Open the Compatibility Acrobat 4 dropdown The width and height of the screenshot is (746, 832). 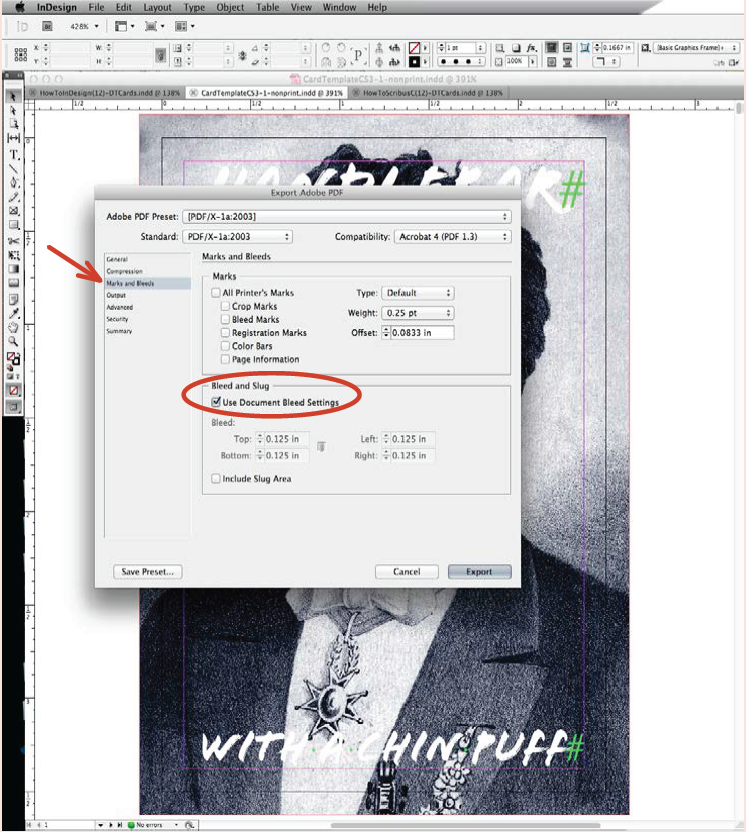pos(453,237)
